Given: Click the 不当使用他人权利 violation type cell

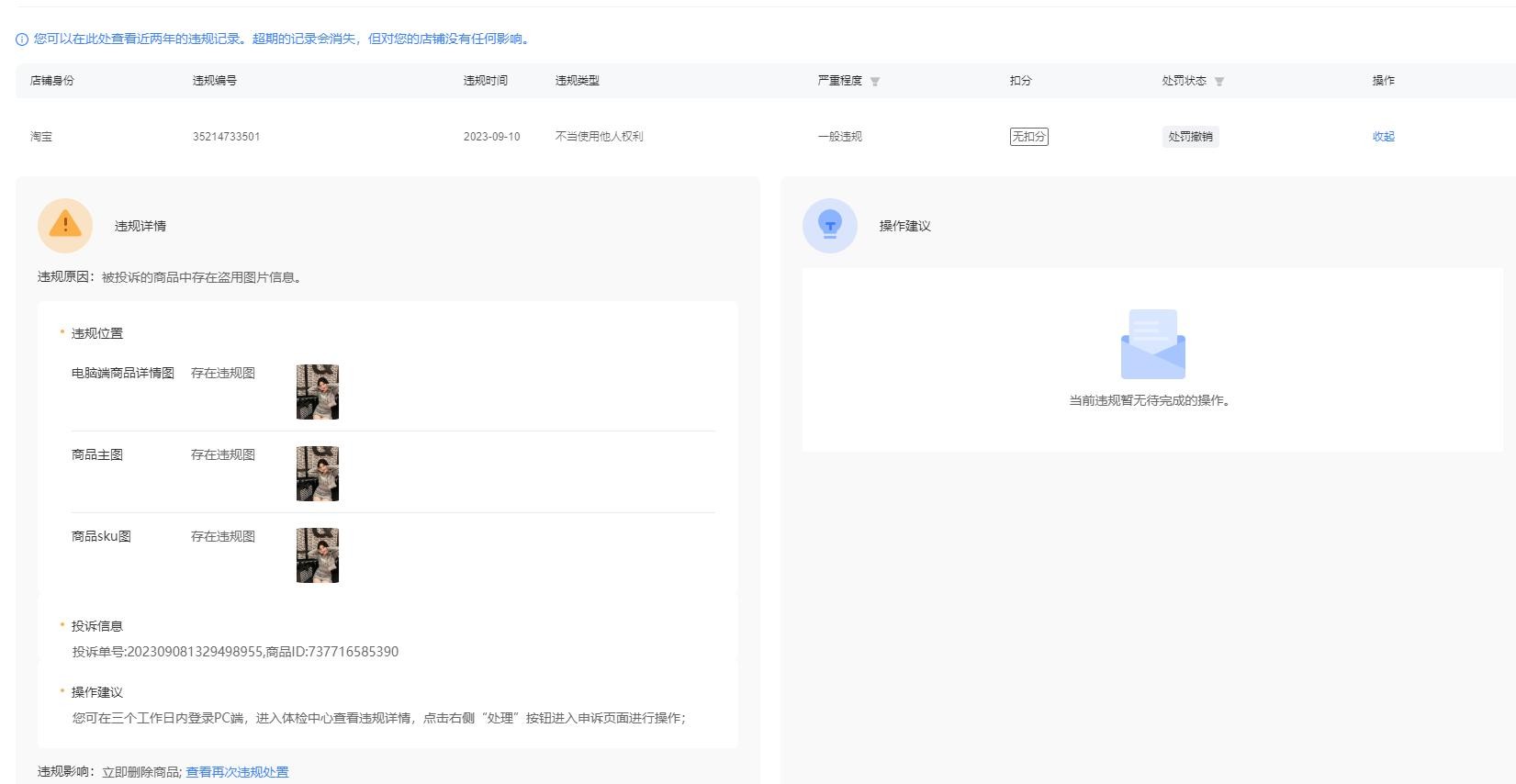Looking at the screenshot, I should pyautogui.click(x=599, y=137).
